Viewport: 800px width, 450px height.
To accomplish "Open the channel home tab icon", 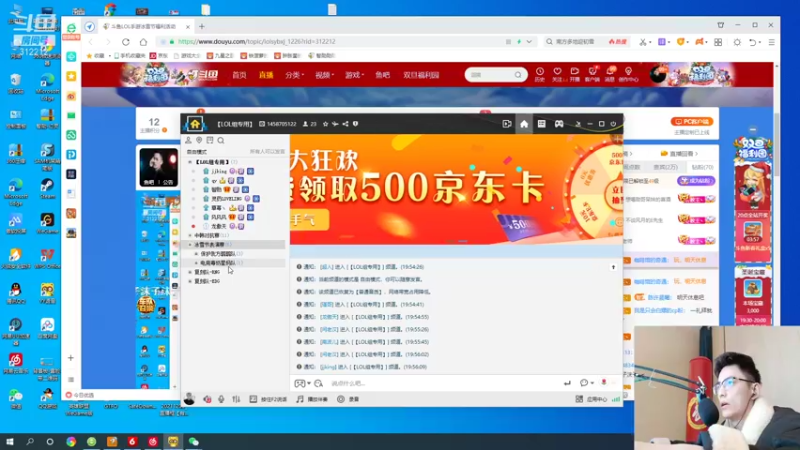I will click(524, 124).
